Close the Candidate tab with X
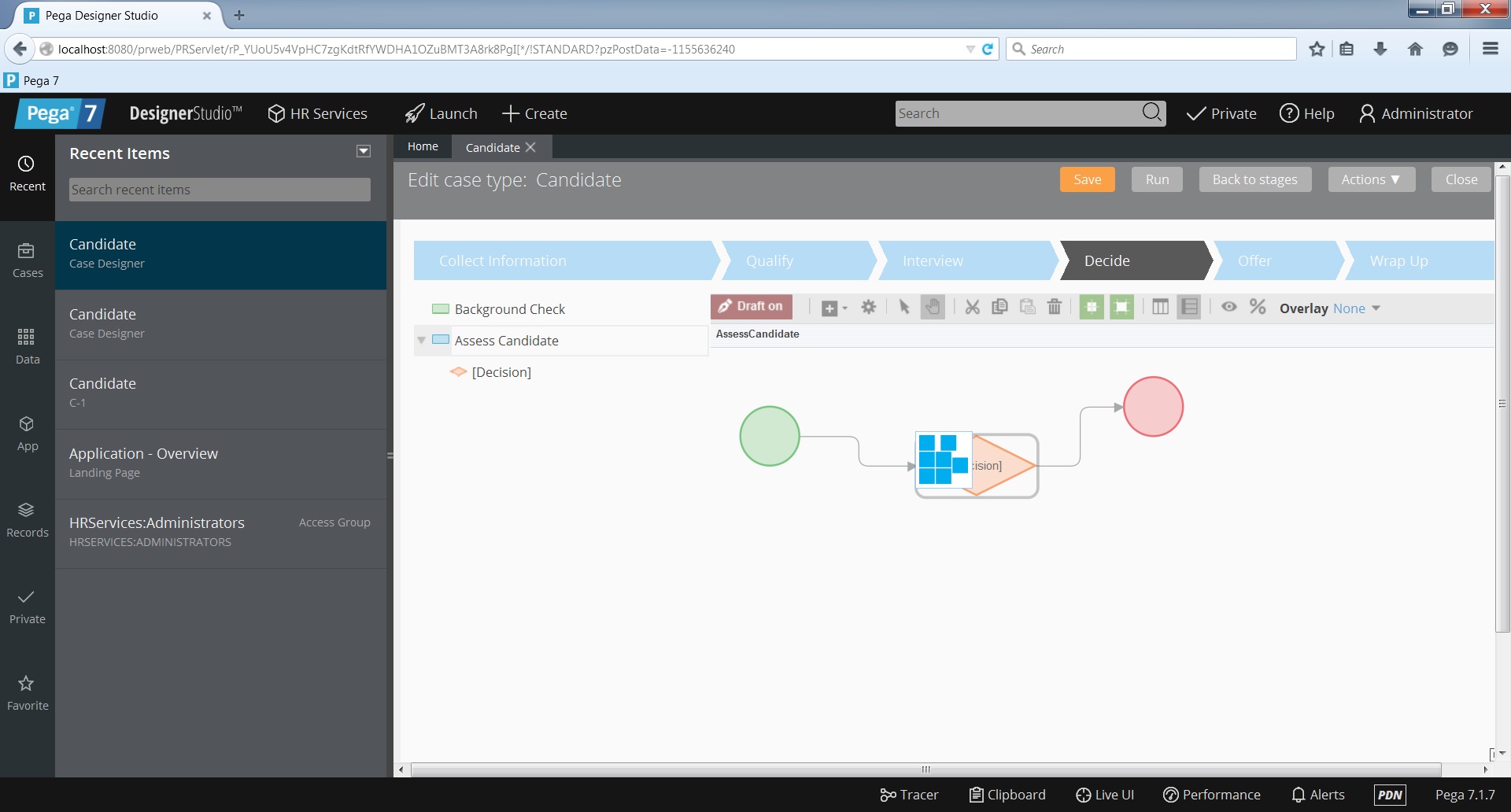 (530, 147)
